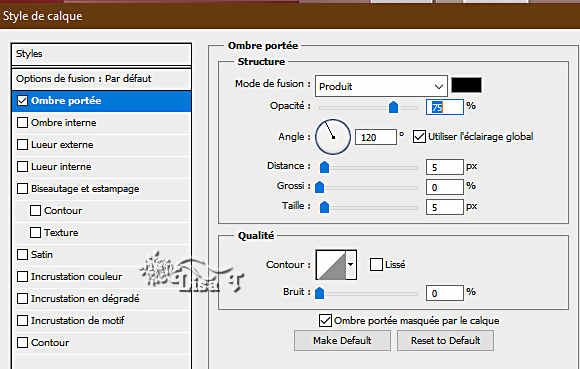Click the Distance slider handle
Viewport: 580px width, 369px height.
click(x=324, y=167)
